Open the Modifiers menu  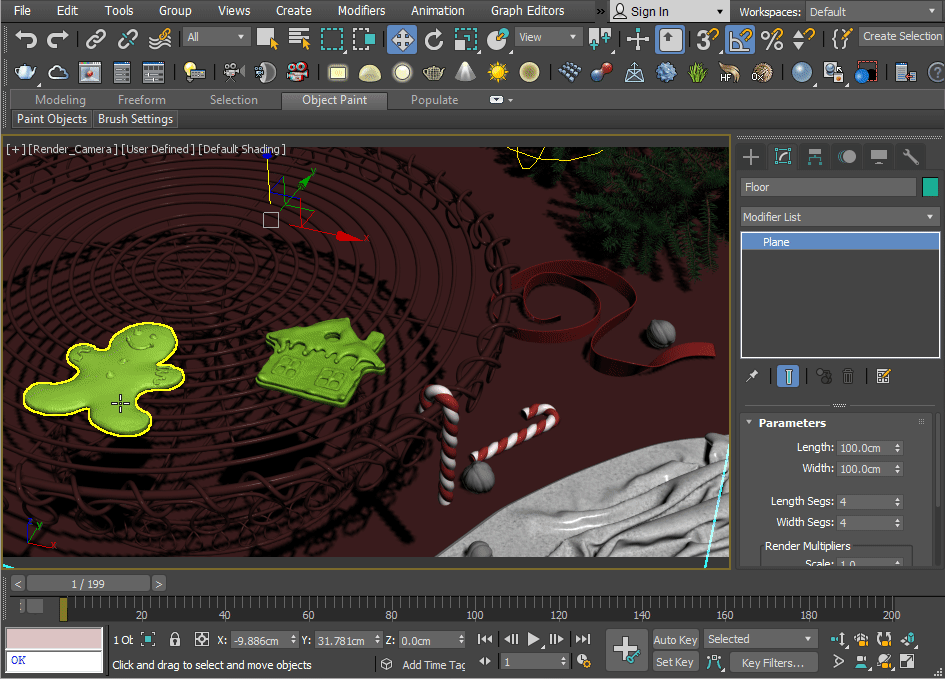tap(361, 11)
